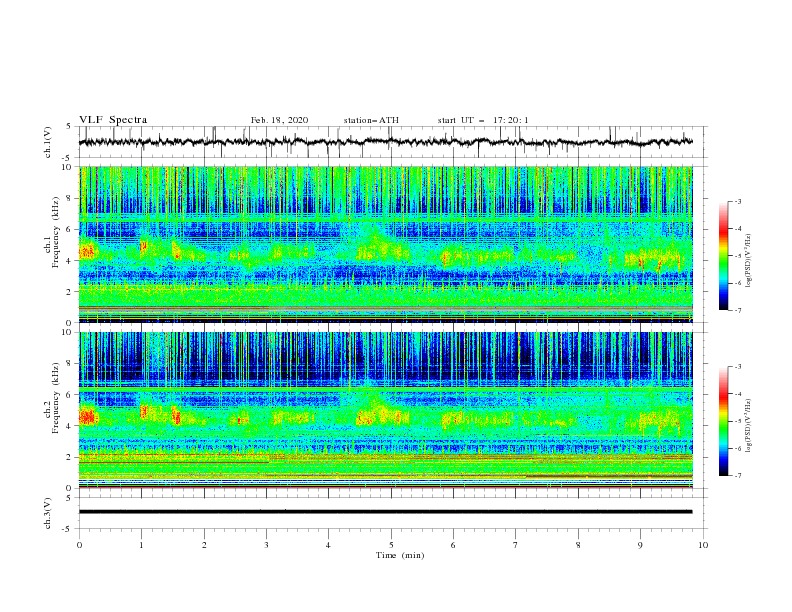Click the "log(PSD)(V²/Hz)" label beside ch.1 colorbar
The image size is (792, 612).
(x=749, y=261)
